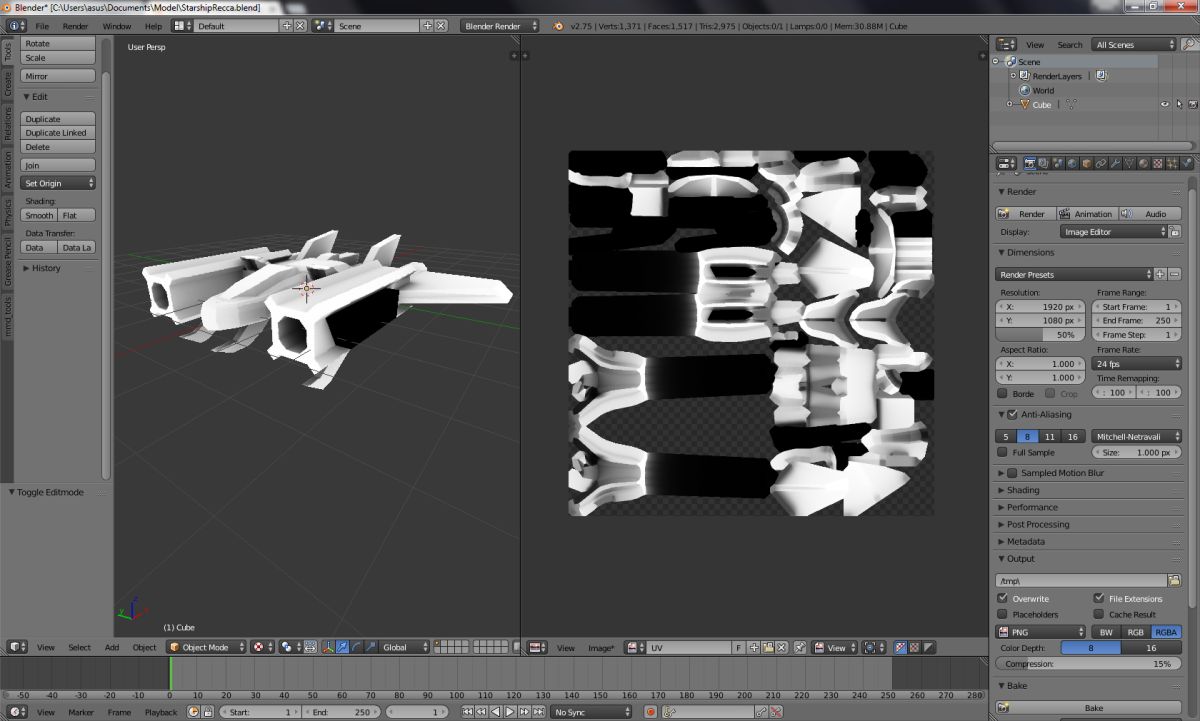The image size is (1200, 721).
Task: Open the Help menu
Action: pos(153,26)
